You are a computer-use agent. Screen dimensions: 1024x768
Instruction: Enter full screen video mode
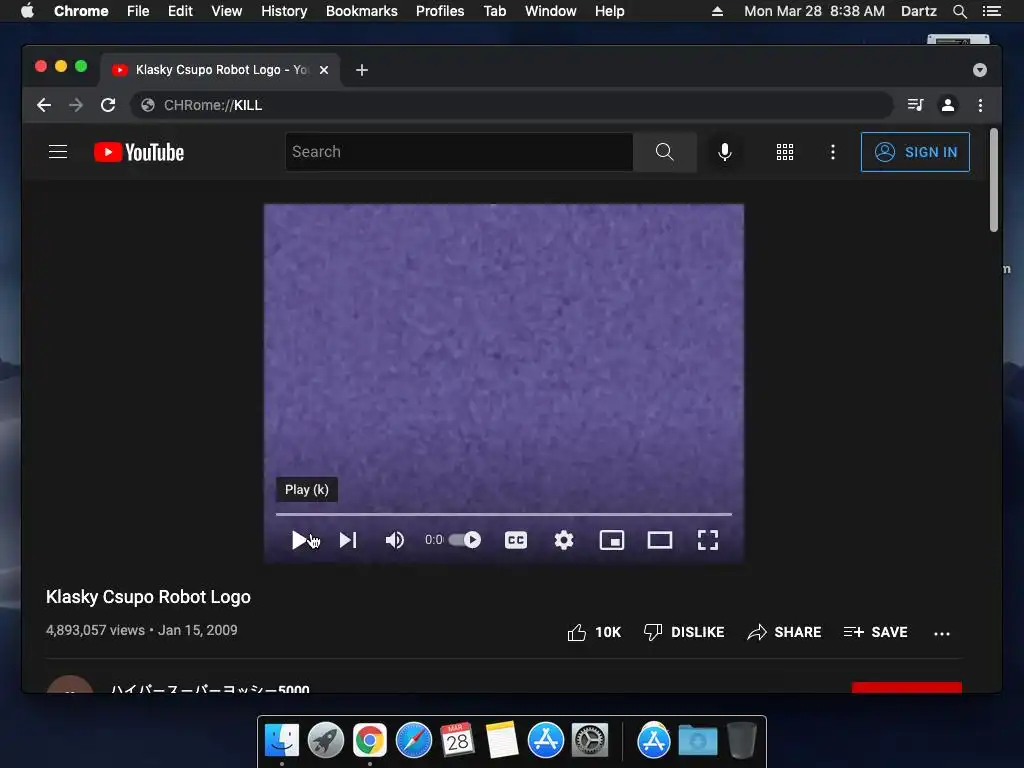[708, 540]
